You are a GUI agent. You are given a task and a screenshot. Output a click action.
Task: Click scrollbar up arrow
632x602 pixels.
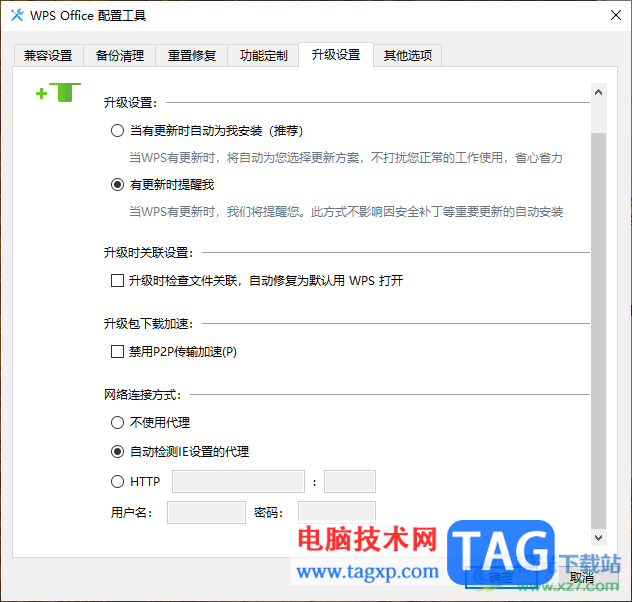599,92
